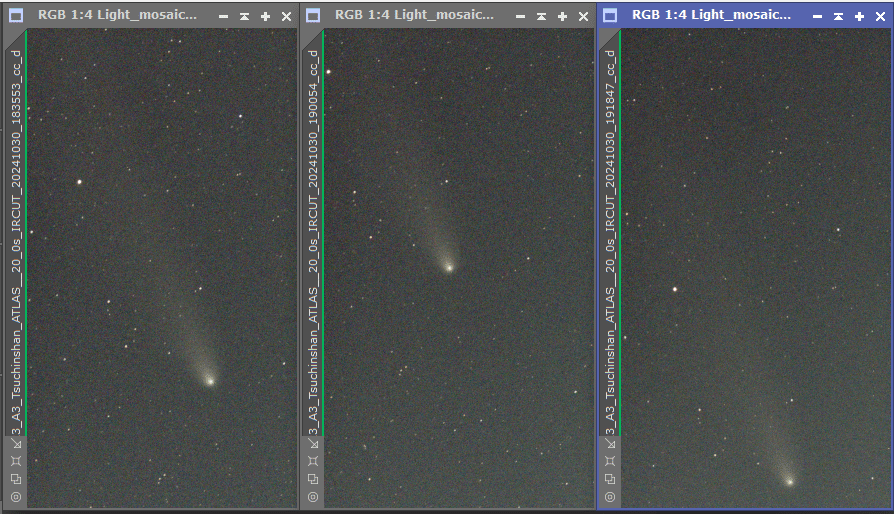Click the fit-view square icon in the 191847 window
This screenshot has height=514, width=894.
610,461
